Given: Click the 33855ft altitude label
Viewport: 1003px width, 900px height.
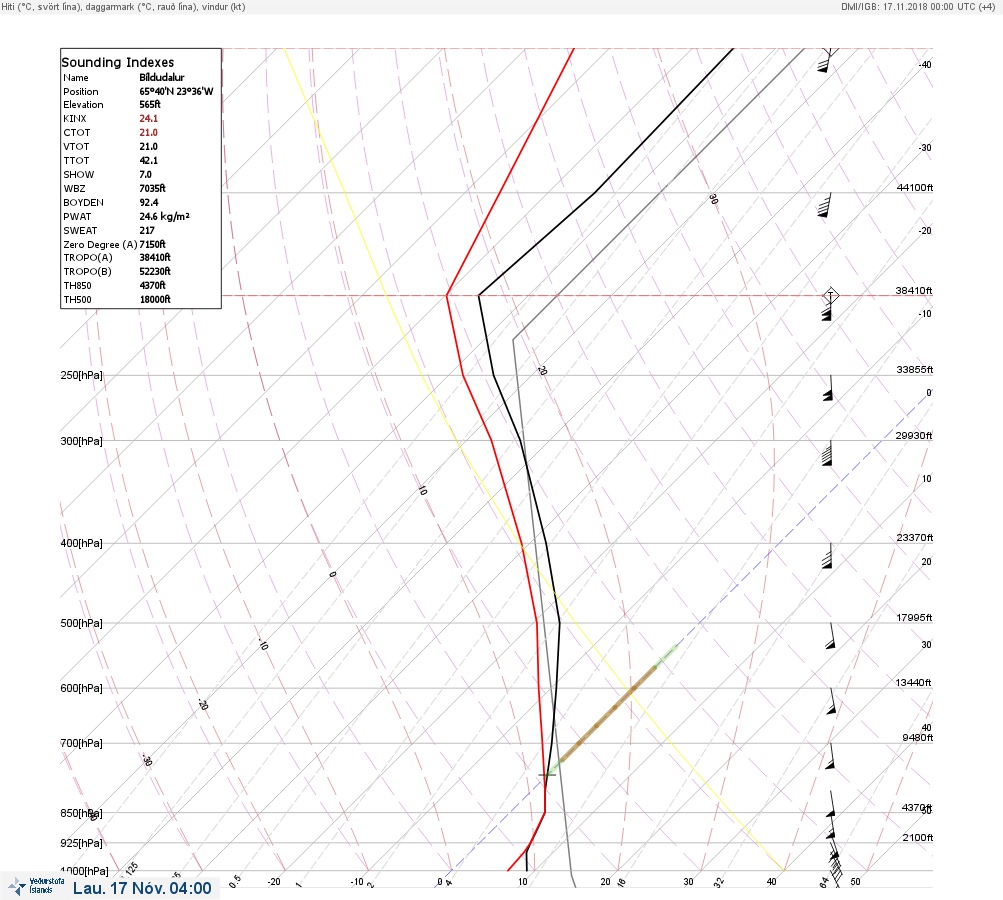Looking at the screenshot, I should coord(915,370).
